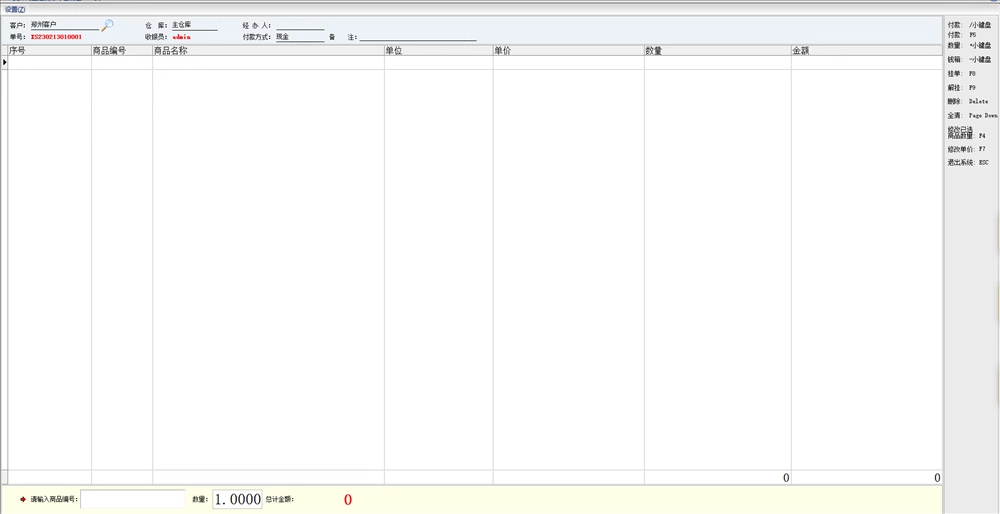This screenshot has width=1000, height=514.
Task: Click the 商品数量 F4 shortcut hint
Action: (967, 136)
